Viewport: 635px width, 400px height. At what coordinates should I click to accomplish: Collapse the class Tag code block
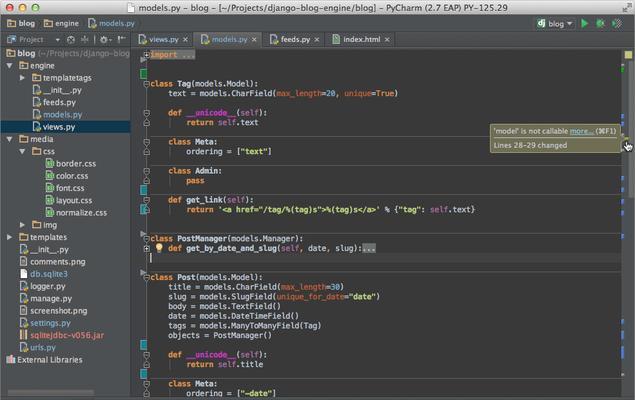coord(146,84)
